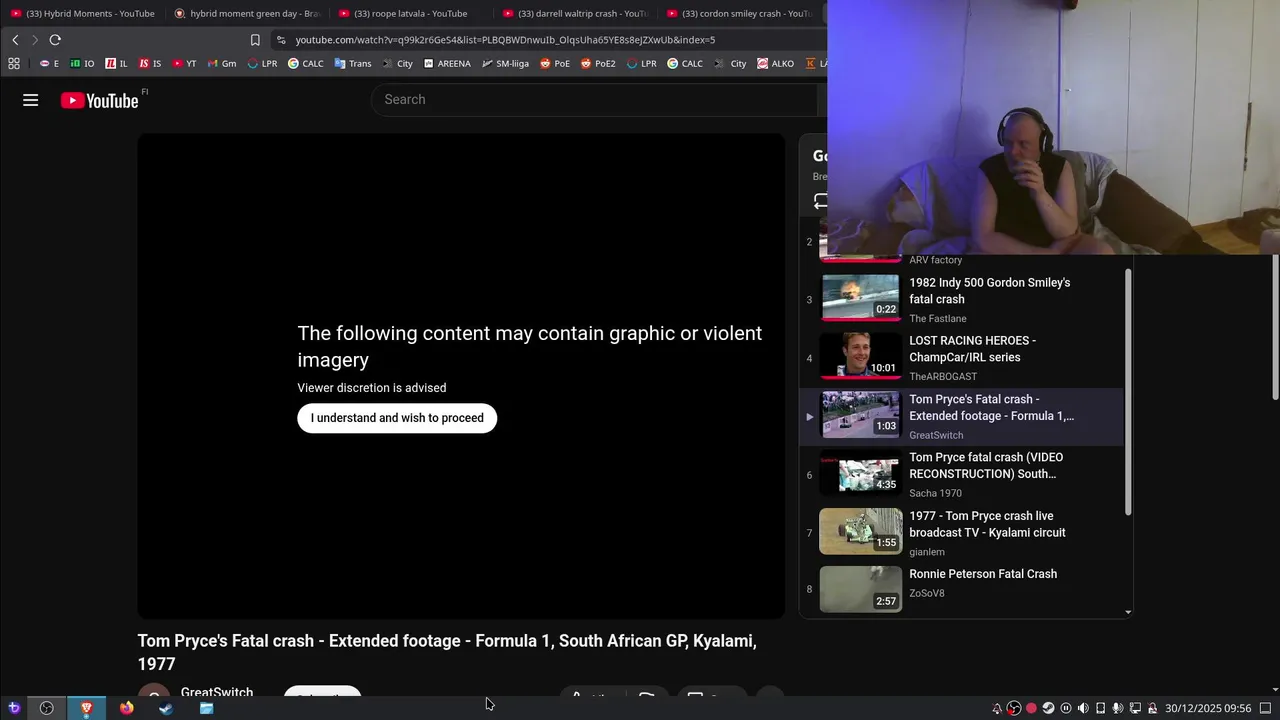This screenshot has height=720, width=1280.
Task: Open the IL bookmark
Action: [x=116, y=63]
